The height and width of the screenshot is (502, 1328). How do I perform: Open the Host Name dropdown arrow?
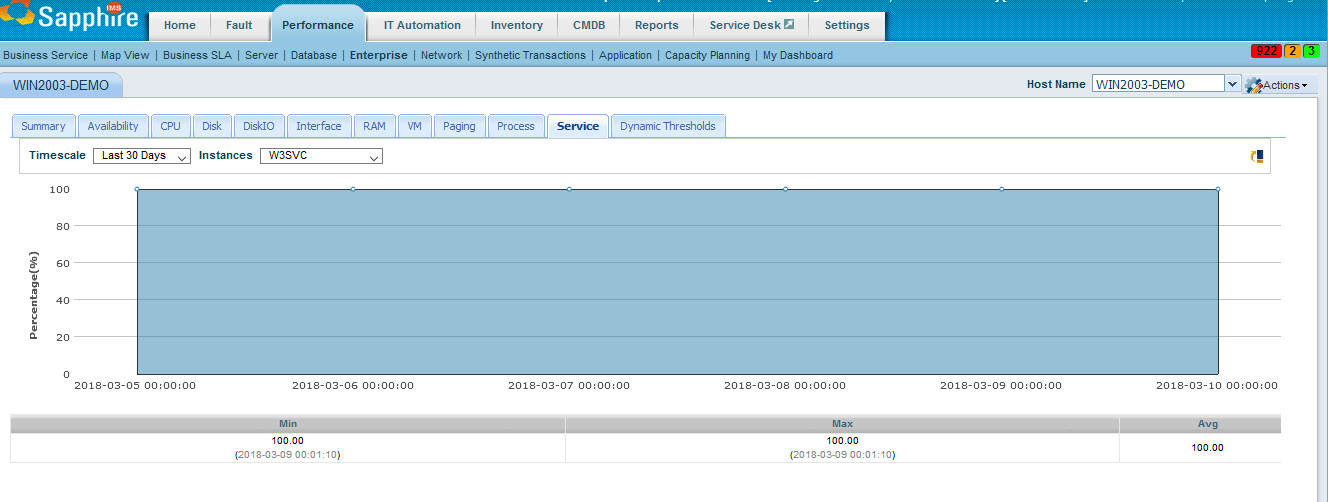[1232, 85]
